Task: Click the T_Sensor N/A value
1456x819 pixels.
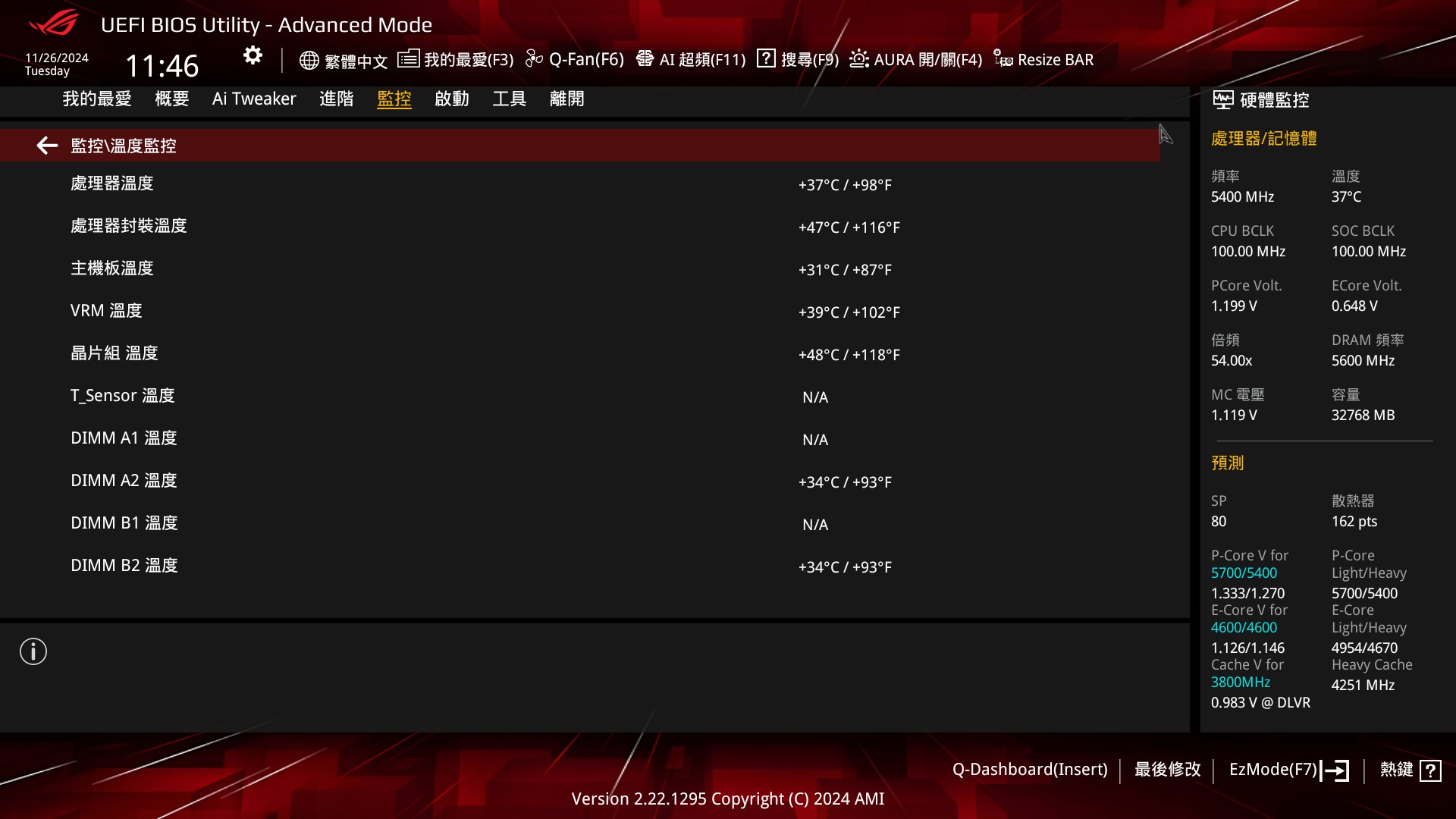Action: click(815, 397)
